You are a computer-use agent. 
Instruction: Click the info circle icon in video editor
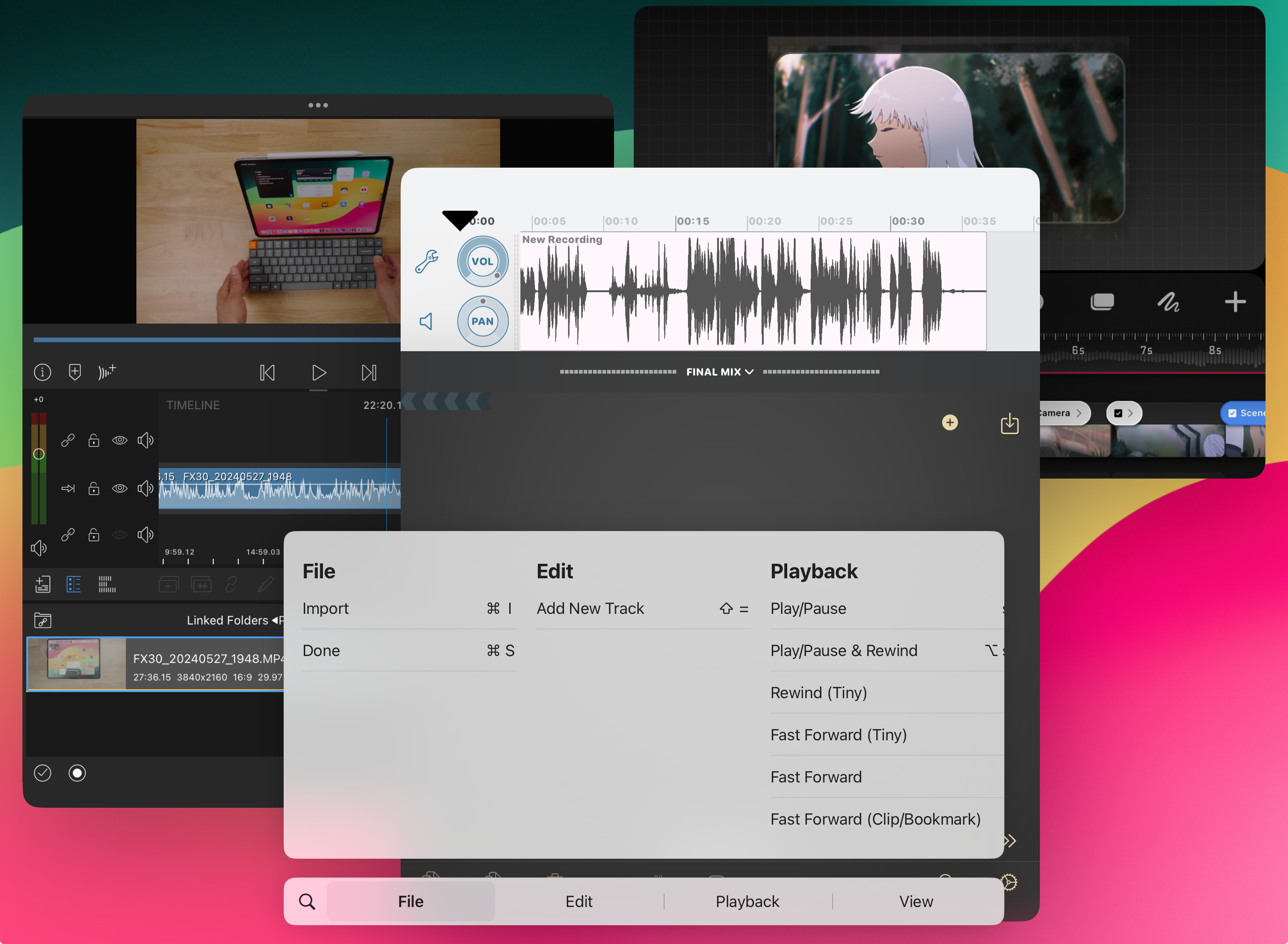click(x=42, y=372)
